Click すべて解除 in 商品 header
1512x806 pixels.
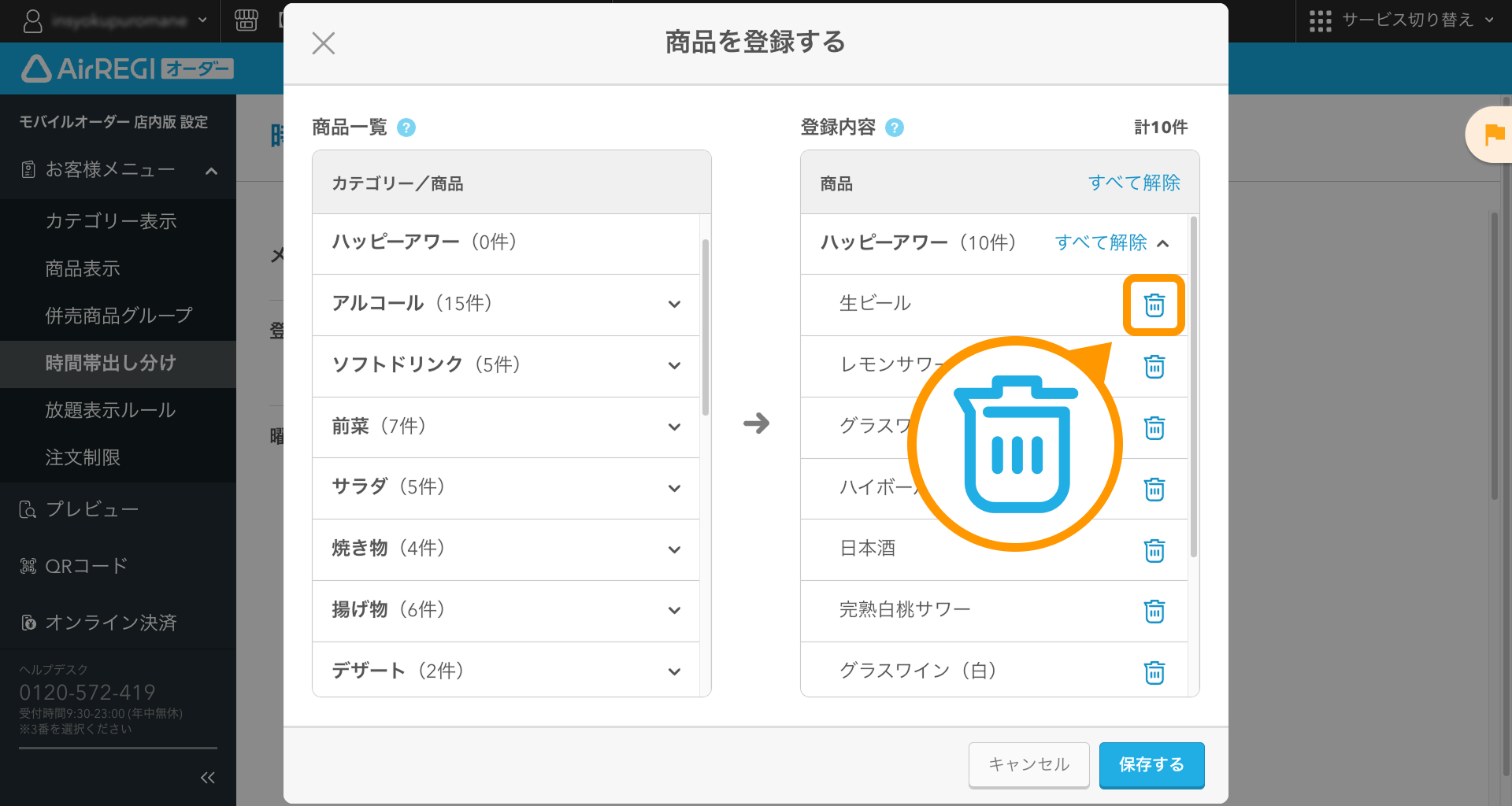click(1134, 183)
